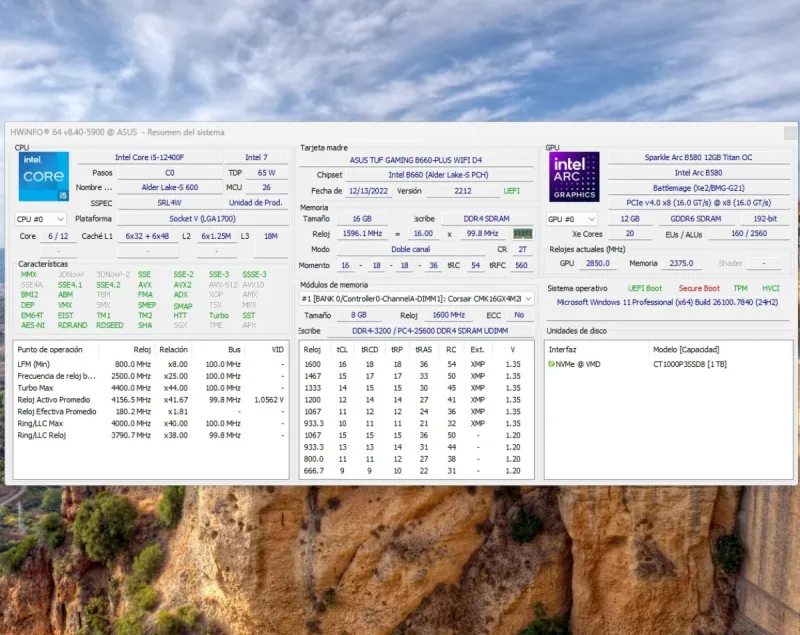The height and width of the screenshot is (635, 800).
Task: Click the 560 tRFC timing value
Action: (x=521, y=265)
